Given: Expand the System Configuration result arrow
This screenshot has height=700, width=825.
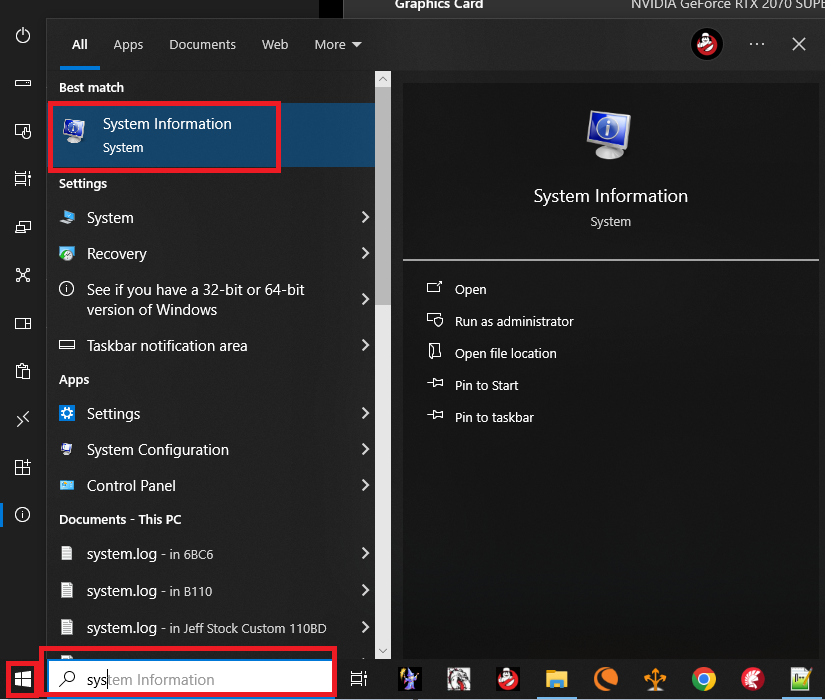Looking at the screenshot, I should pyautogui.click(x=365, y=449).
